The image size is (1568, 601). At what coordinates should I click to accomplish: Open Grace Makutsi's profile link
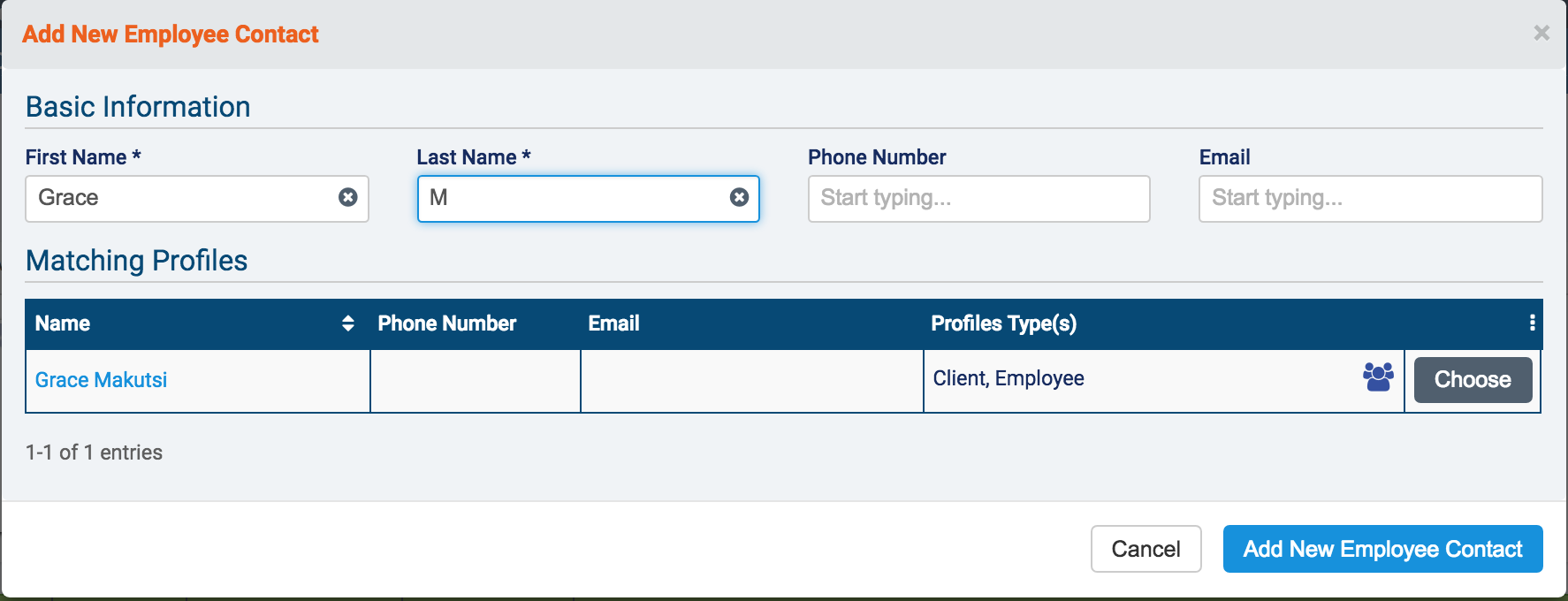(102, 380)
